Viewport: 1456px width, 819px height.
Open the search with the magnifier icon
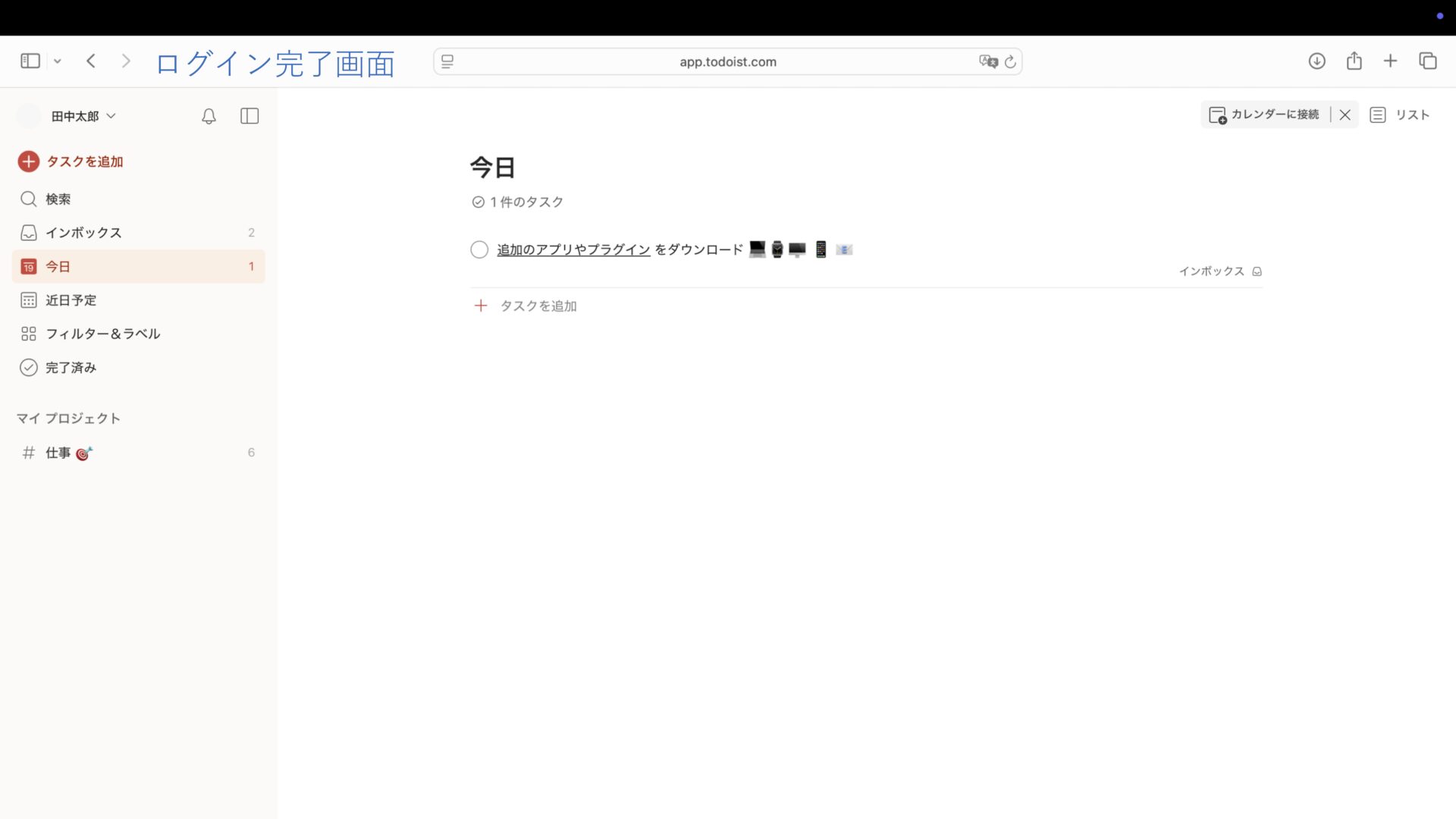pyautogui.click(x=28, y=199)
